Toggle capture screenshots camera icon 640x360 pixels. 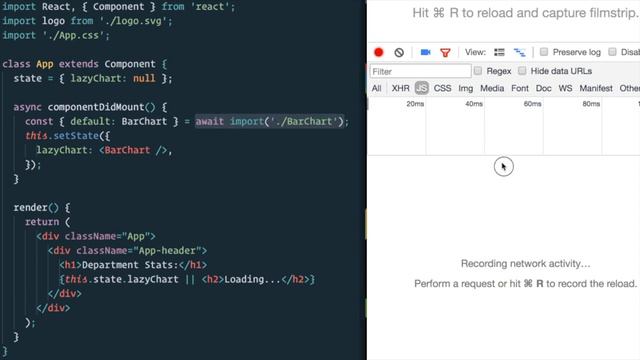(426, 52)
